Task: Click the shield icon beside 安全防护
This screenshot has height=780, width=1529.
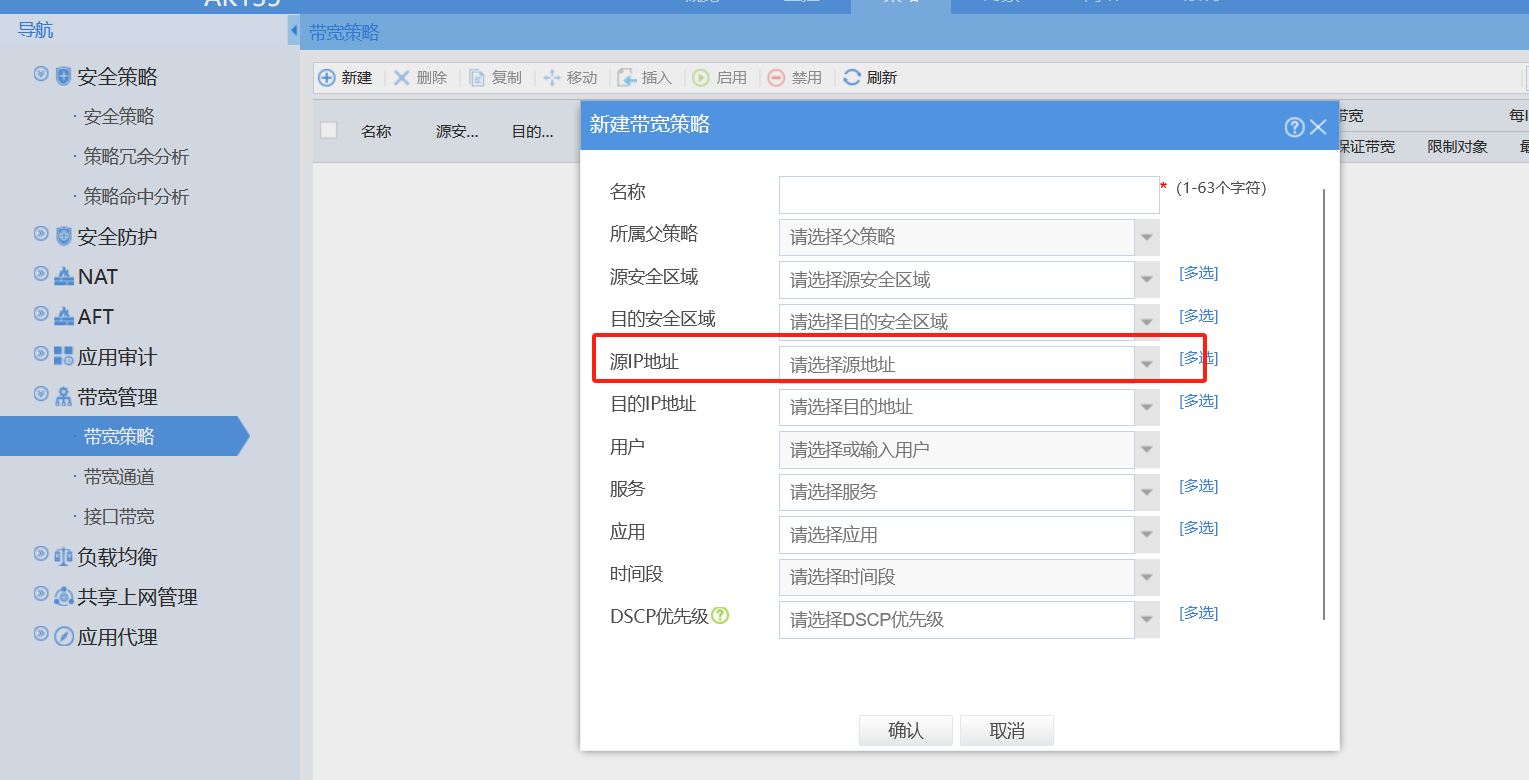Action: [64, 236]
